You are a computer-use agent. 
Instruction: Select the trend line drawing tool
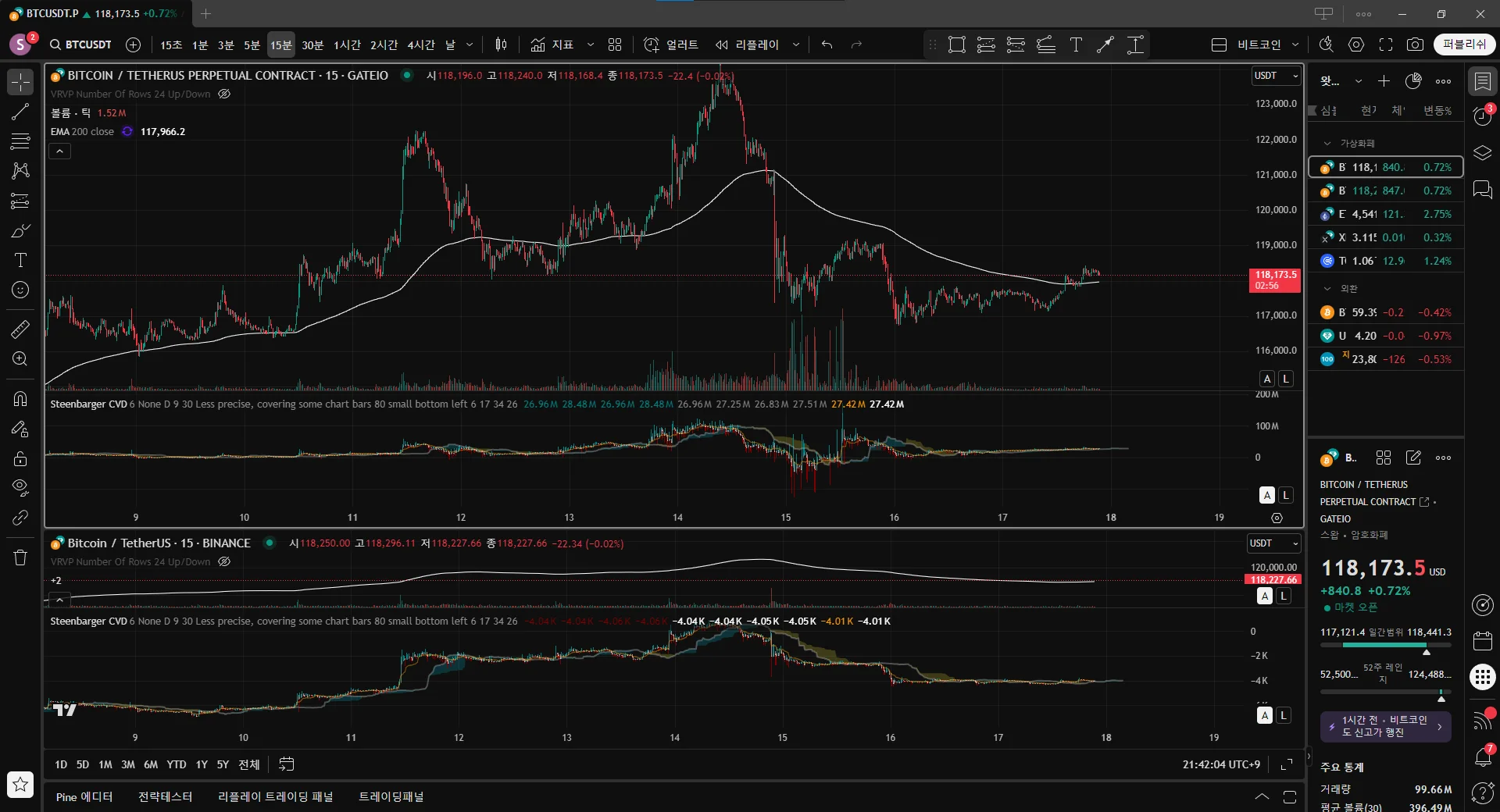coord(20,112)
